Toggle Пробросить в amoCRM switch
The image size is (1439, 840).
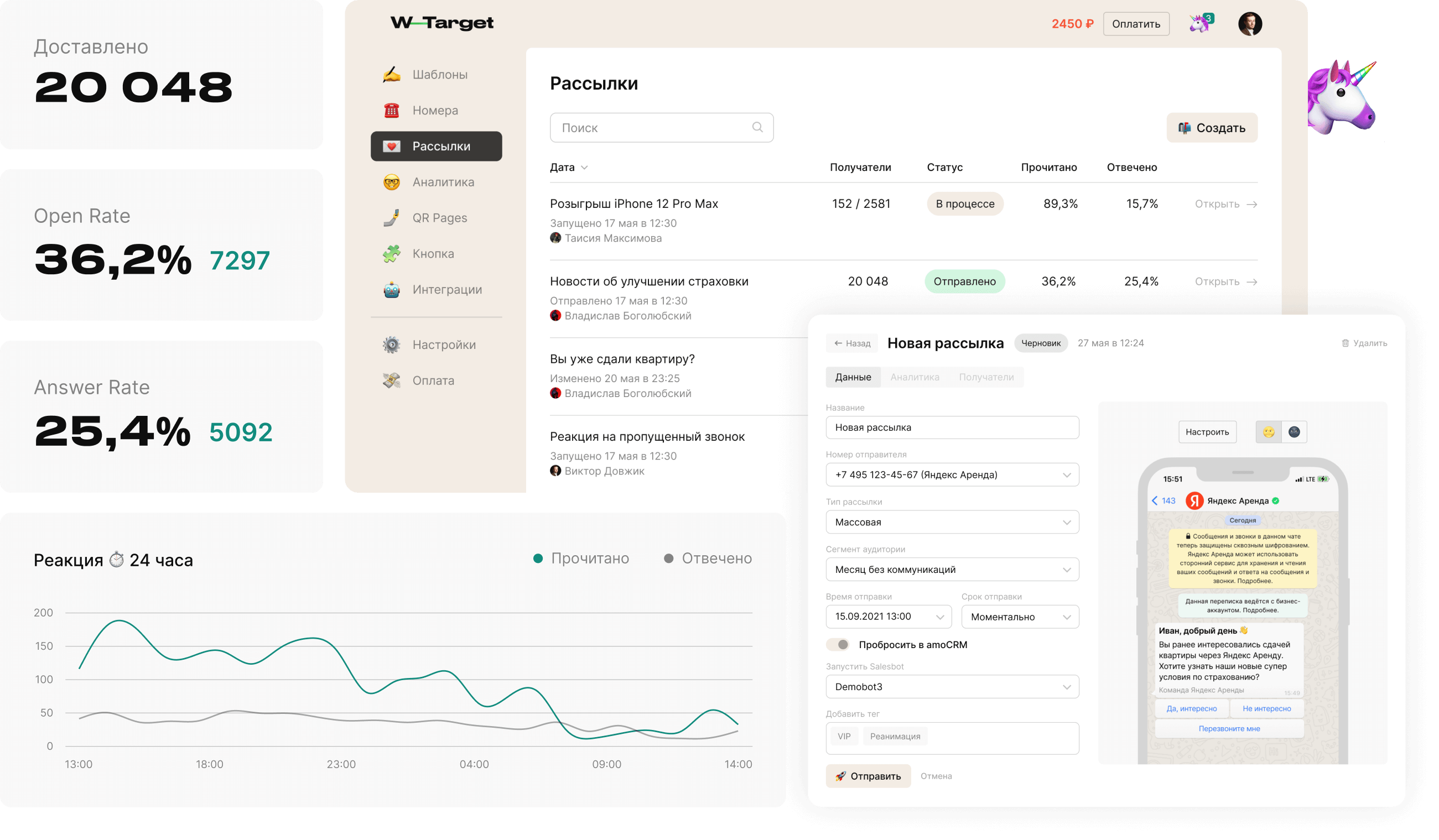[x=838, y=644]
